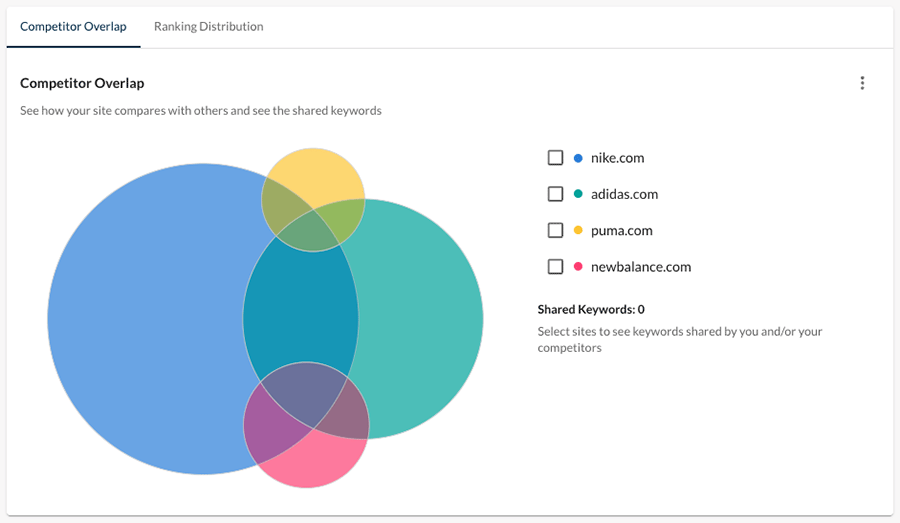Click the blue nike.com legend dot
Image resolution: width=900 pixels, height=523 pixels.
(578, 158)
